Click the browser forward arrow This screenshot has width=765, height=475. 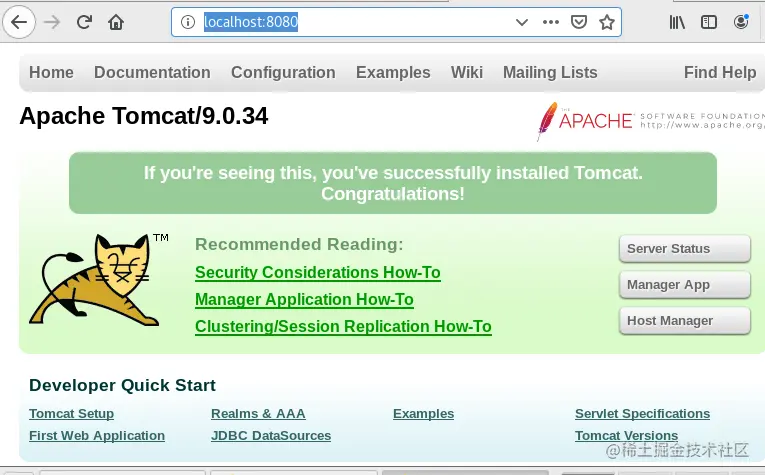point(52,22)
